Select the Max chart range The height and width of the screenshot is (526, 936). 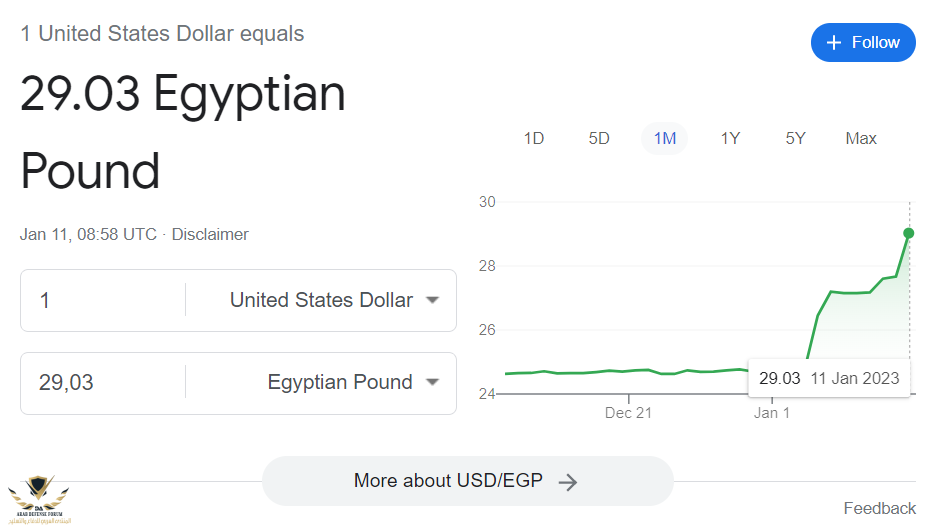point(861,139)
